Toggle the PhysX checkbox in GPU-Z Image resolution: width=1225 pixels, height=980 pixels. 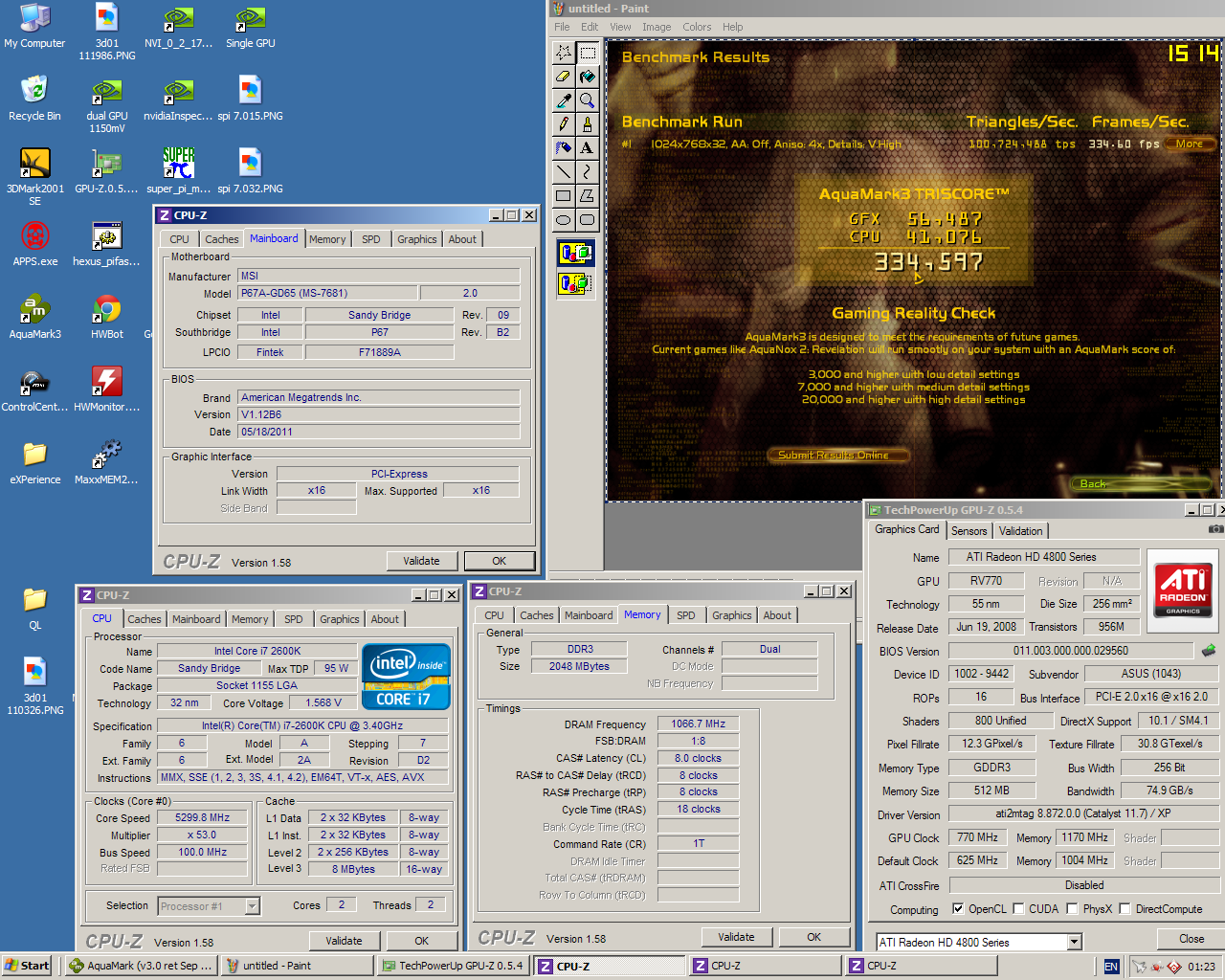pyautogui.click(x=1072, y=908)
